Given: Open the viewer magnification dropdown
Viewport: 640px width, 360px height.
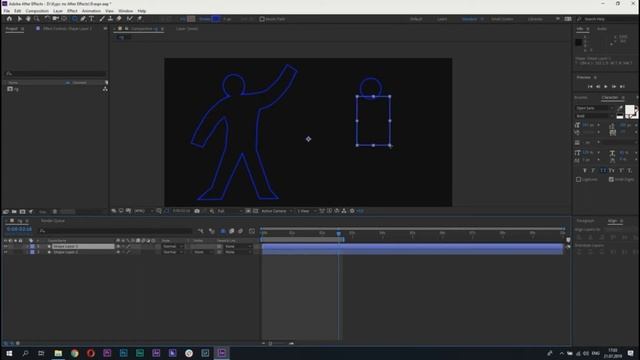Looking at the screenshot, I should coord(144,211).
